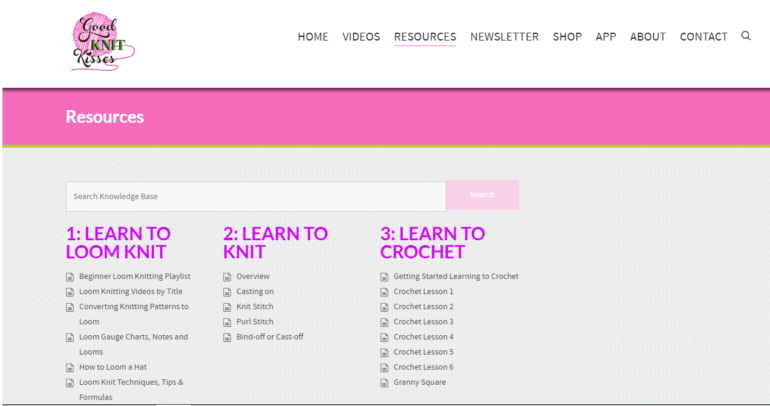Open How to Loom a Hat article
Screen dimensions: 770x406
point(113,367)
